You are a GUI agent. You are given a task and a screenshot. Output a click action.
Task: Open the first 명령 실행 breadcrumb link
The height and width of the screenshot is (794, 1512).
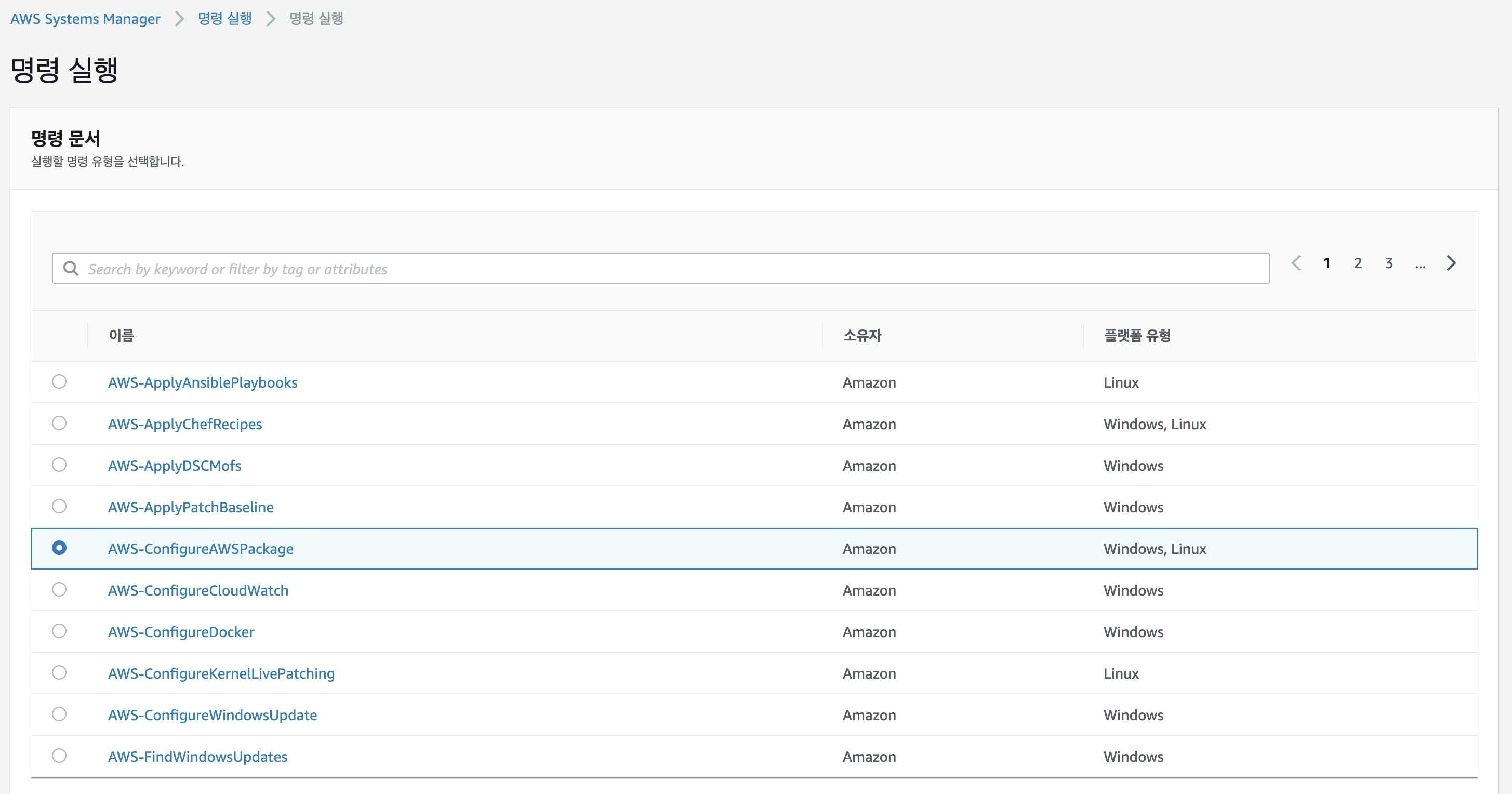(225, 19)
